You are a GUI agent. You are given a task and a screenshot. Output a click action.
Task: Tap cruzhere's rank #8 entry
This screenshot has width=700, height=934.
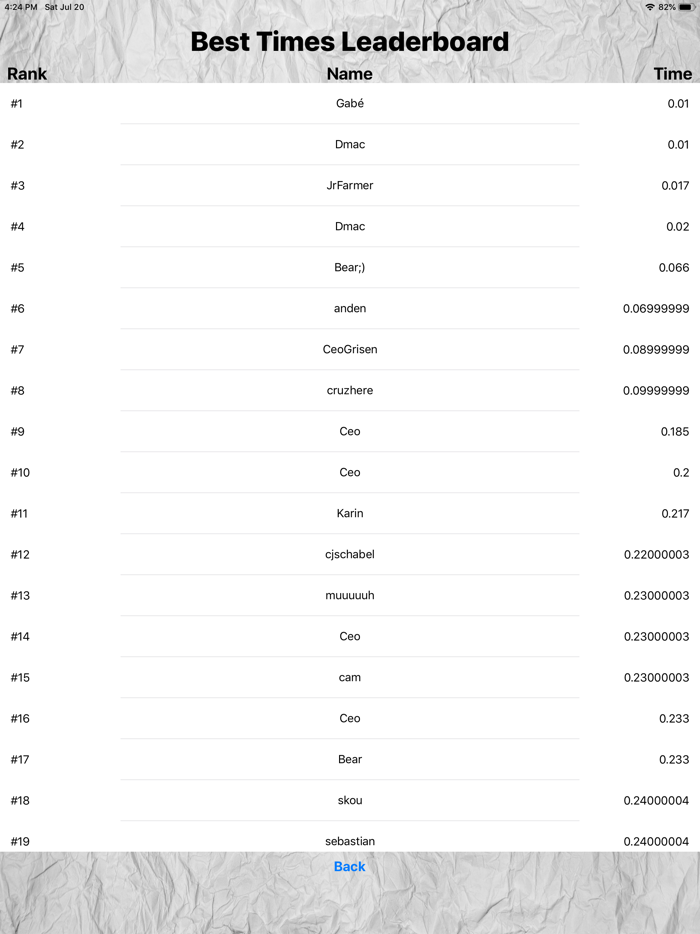point(350,390)
